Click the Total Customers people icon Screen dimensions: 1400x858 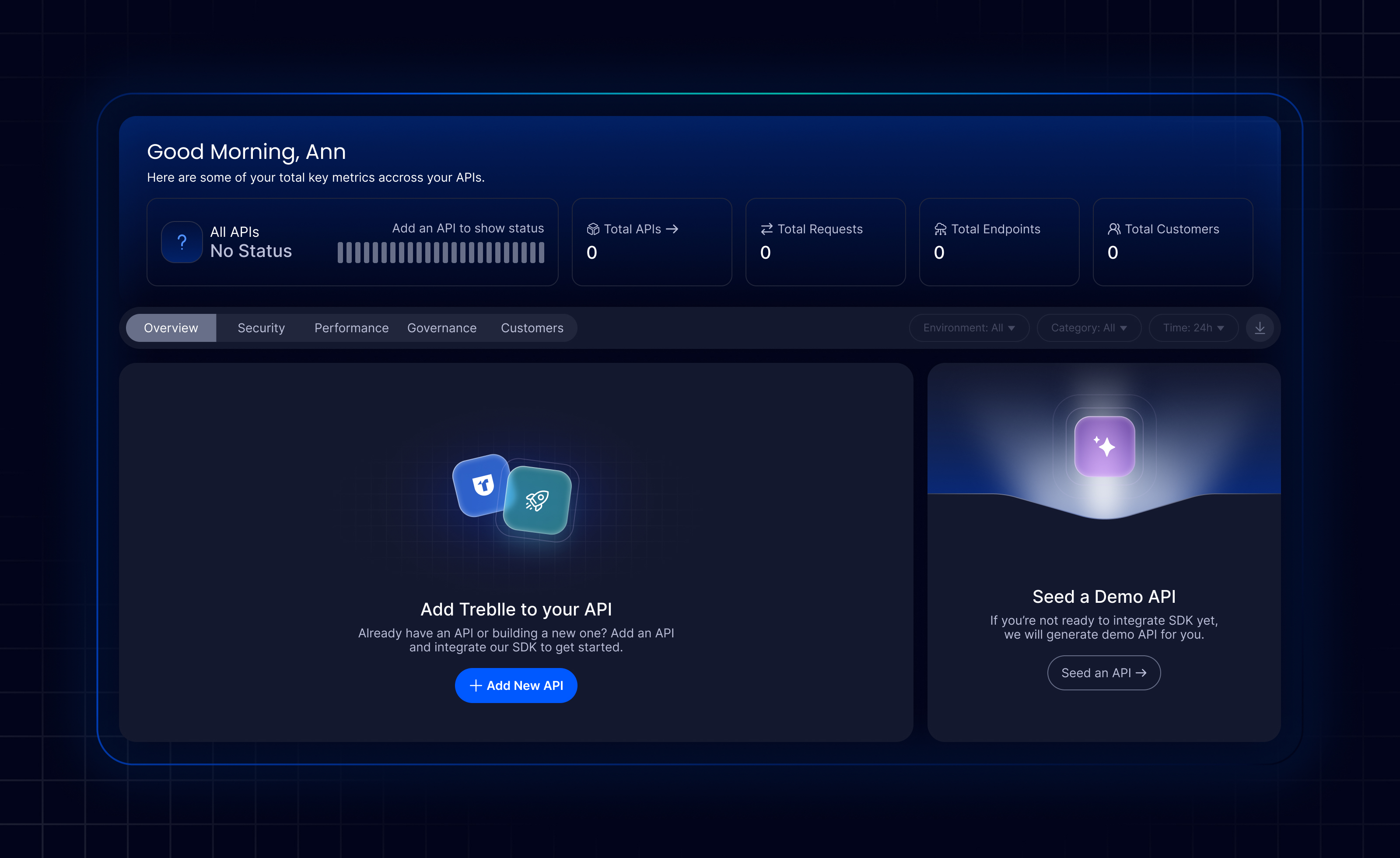coord(1113,229)
